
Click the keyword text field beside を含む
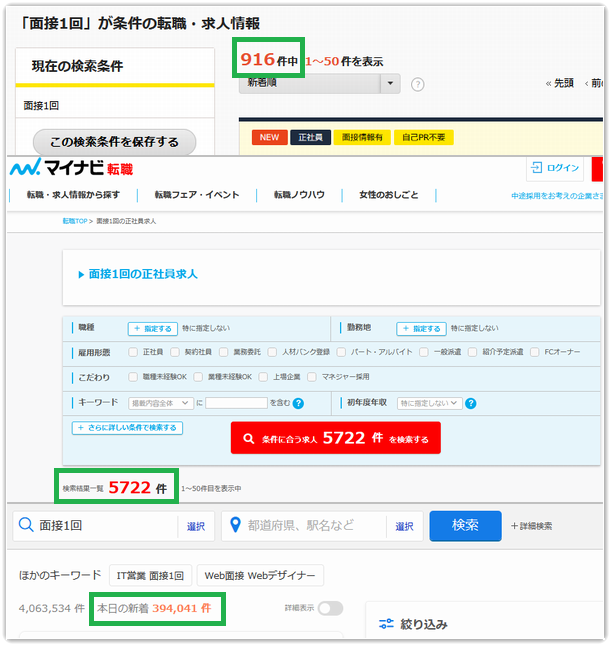pos(236,403)
